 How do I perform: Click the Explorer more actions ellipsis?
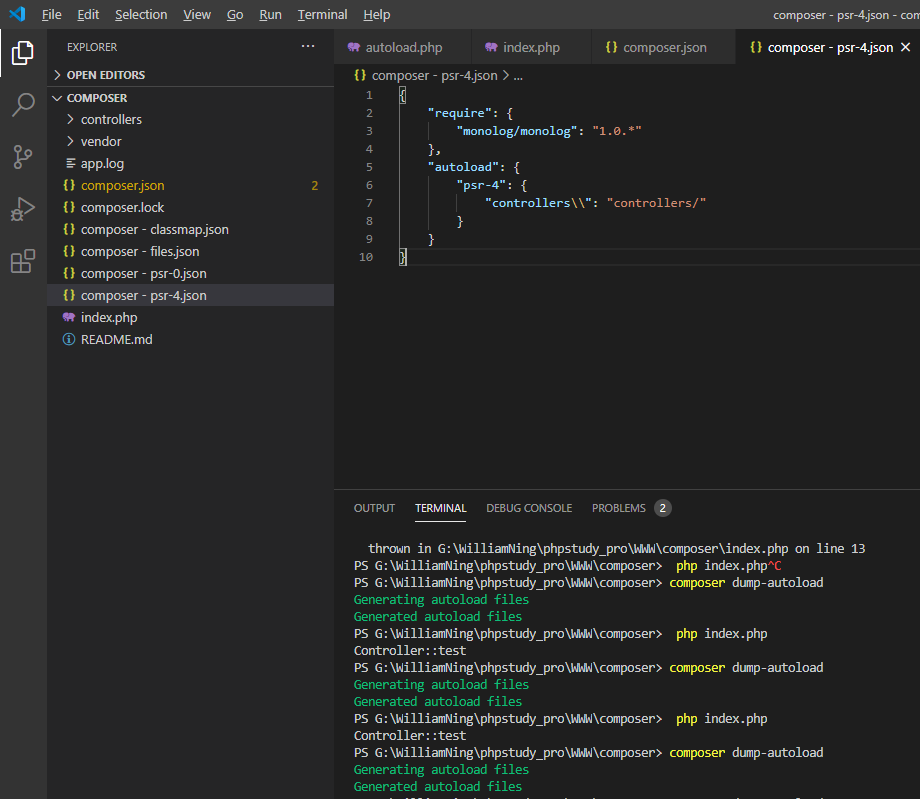pyautogui.click(x=308, y=46)
